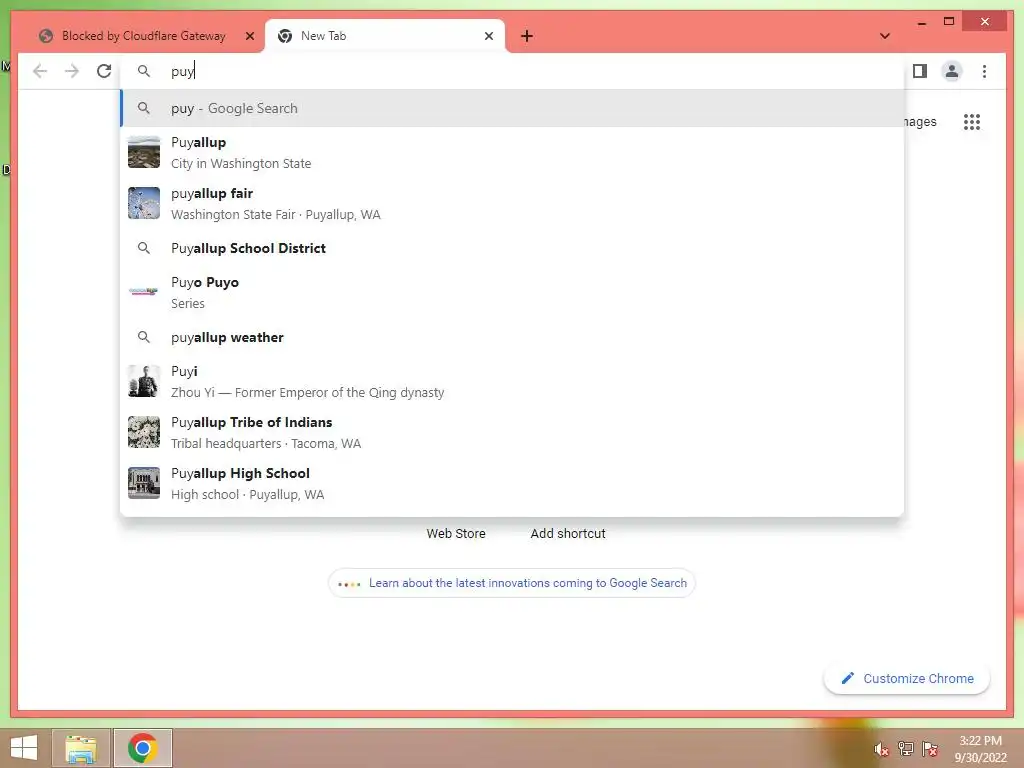The height and width of the screenshot is (768, 1024).
Task: Minimize the Chrome window
Action: (921, 22)
